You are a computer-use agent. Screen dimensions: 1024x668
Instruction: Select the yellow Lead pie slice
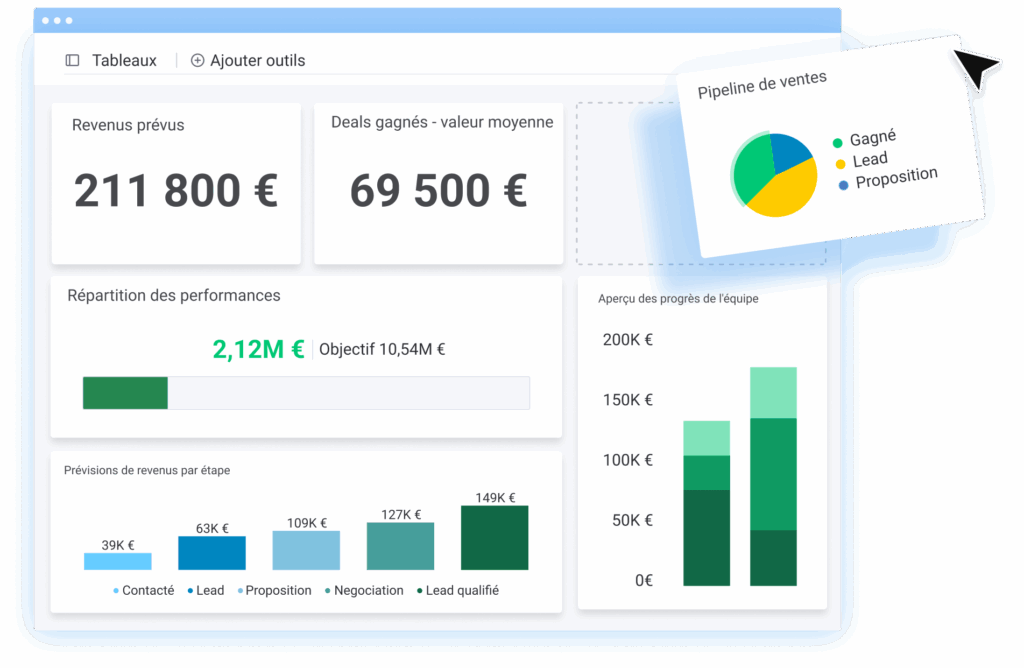(x=787, y=193)
